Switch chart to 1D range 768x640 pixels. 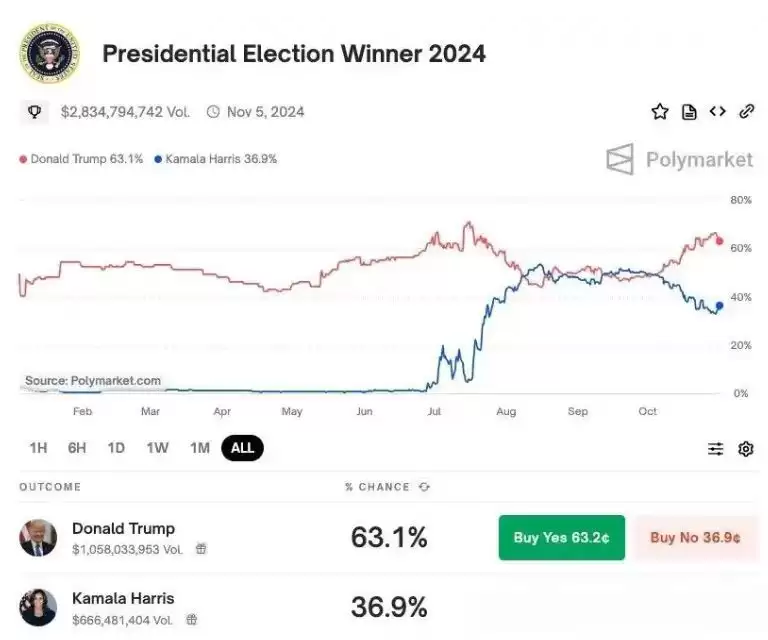pos(116,448)
